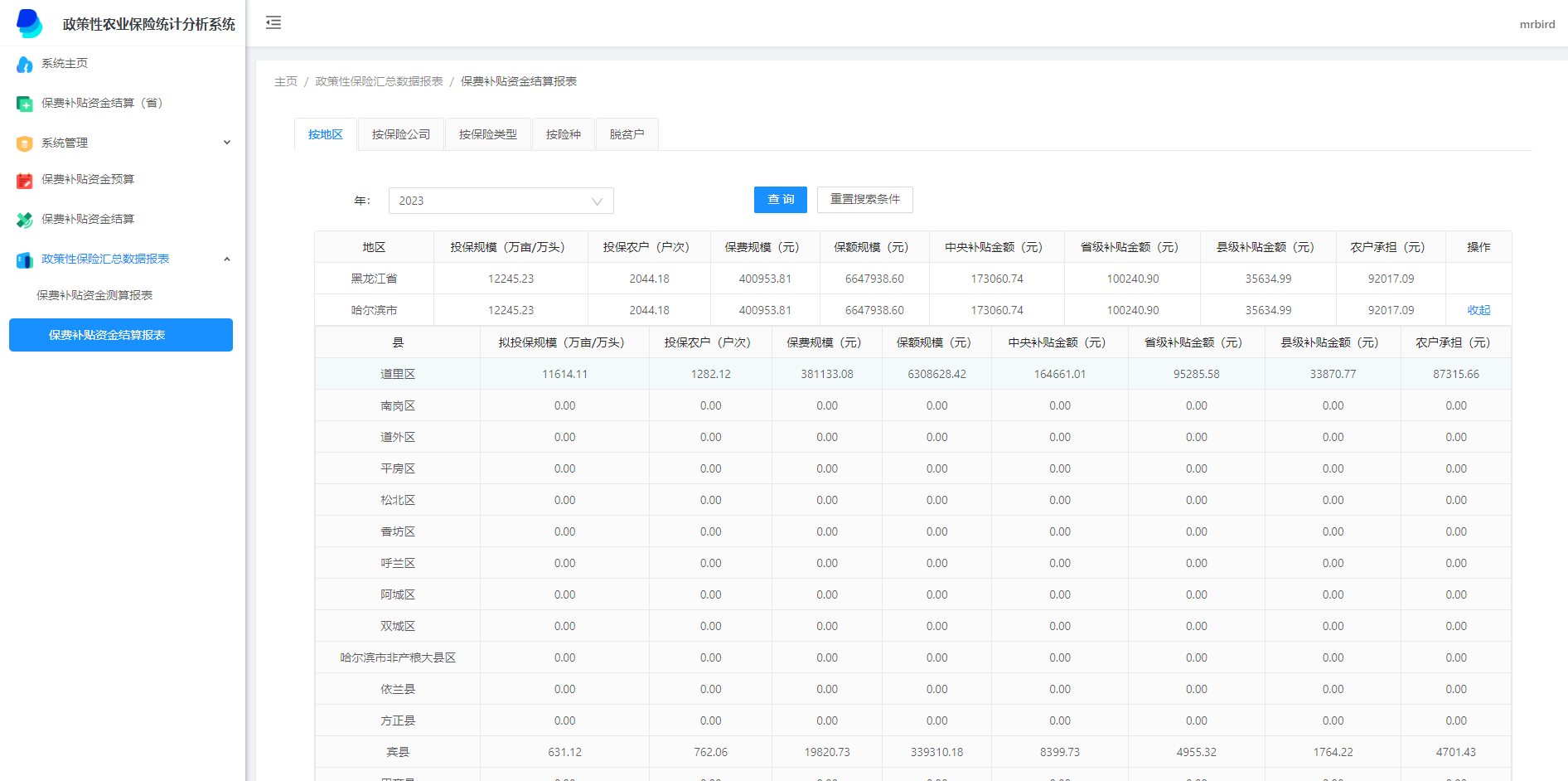Viewport: 1568px width, 781px height.
Task: Click 政策性保险汇总数据报表 breadcrumb
Action: (380, 81)
